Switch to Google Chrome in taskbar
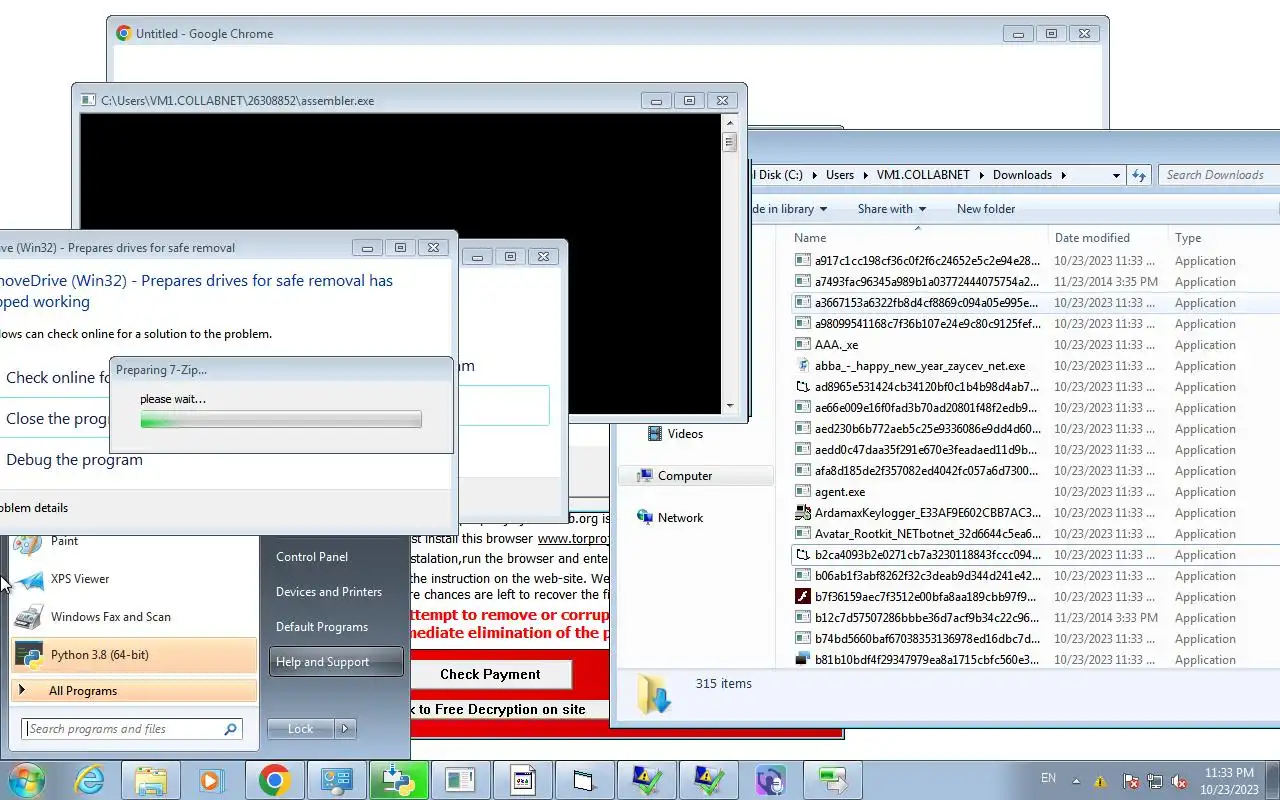 pyautogui.click(x=274, y=779)
